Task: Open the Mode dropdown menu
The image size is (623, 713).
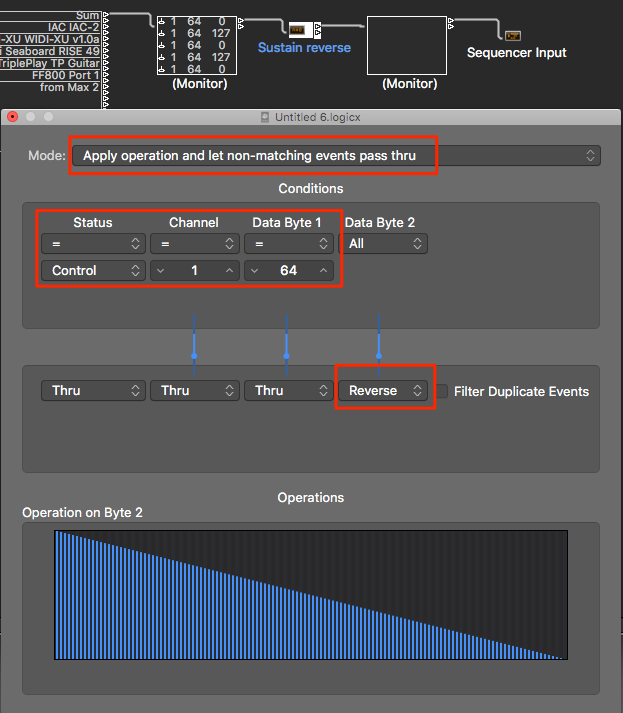Action: pos(335,155)
